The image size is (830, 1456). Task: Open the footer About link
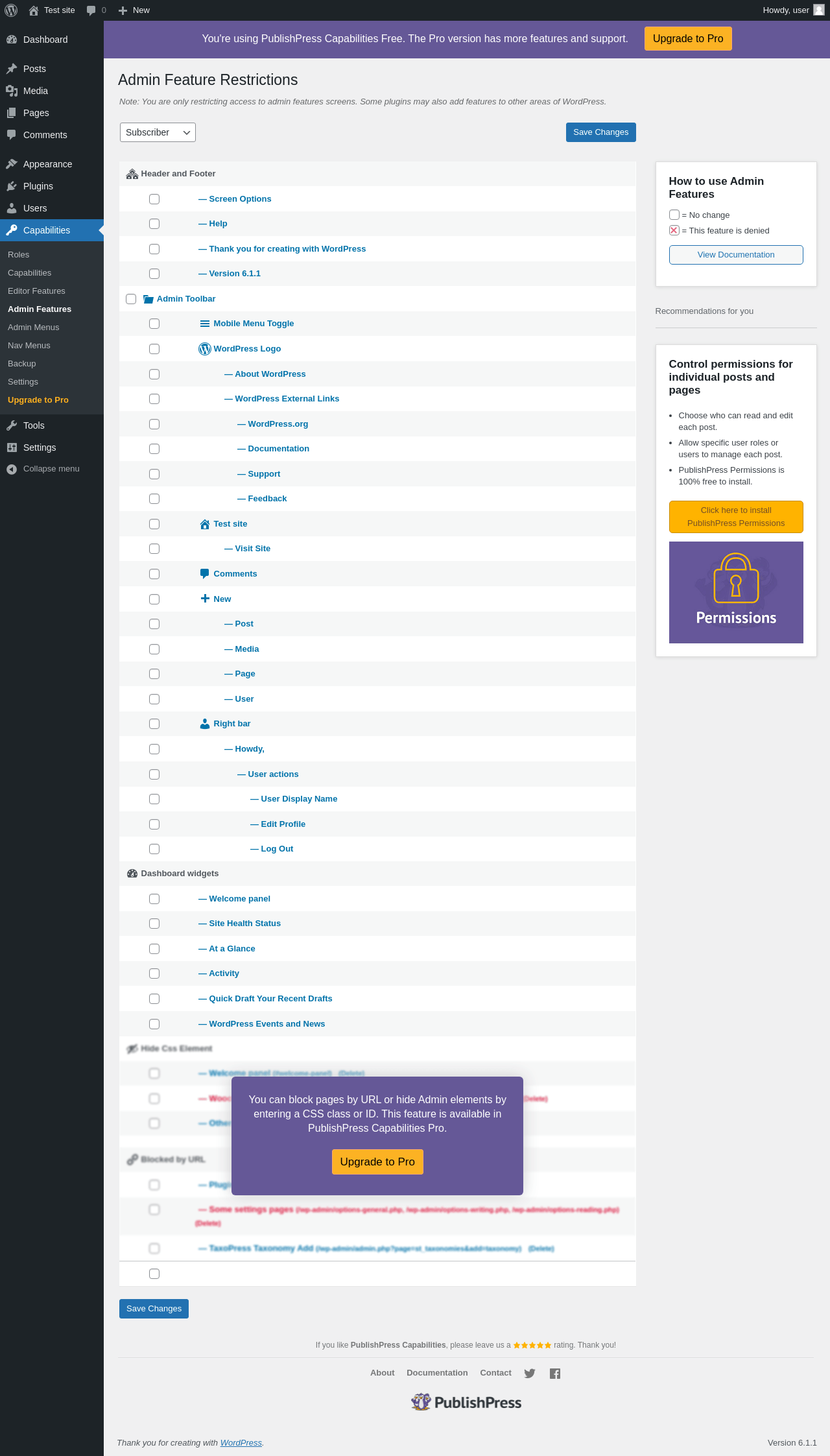pyautogui.click(x=383, y=1373)
